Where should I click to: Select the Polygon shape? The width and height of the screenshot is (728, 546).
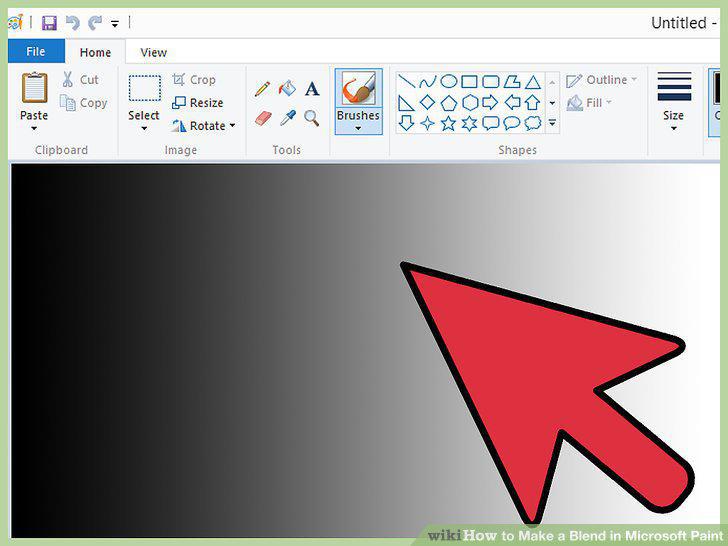[512, 82]
